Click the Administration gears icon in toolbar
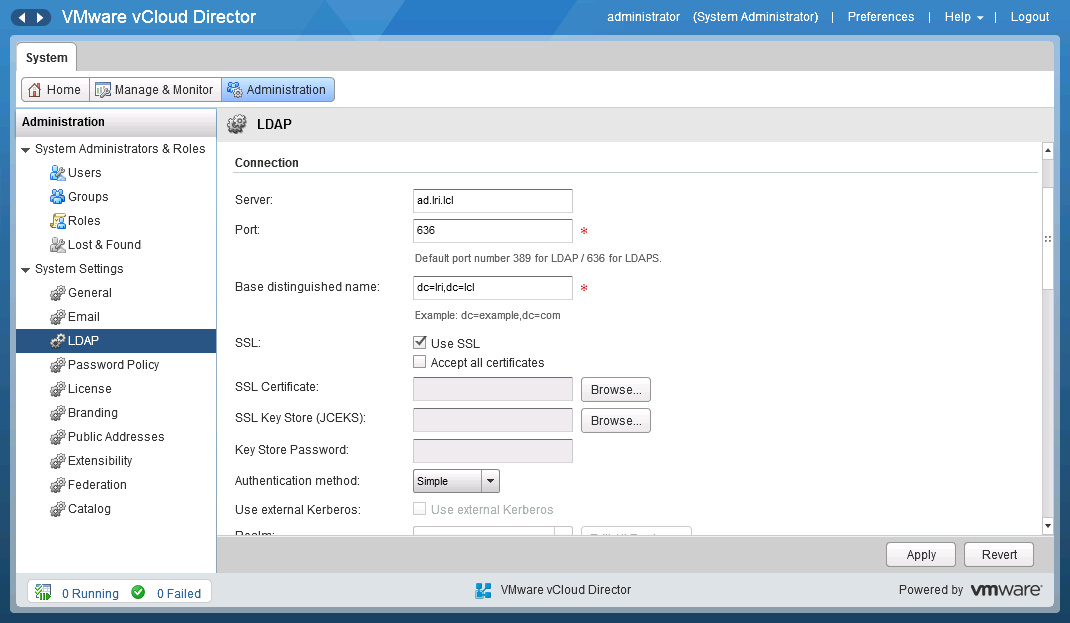Screen dimensions: 1070x623 [x=235, y=89]
